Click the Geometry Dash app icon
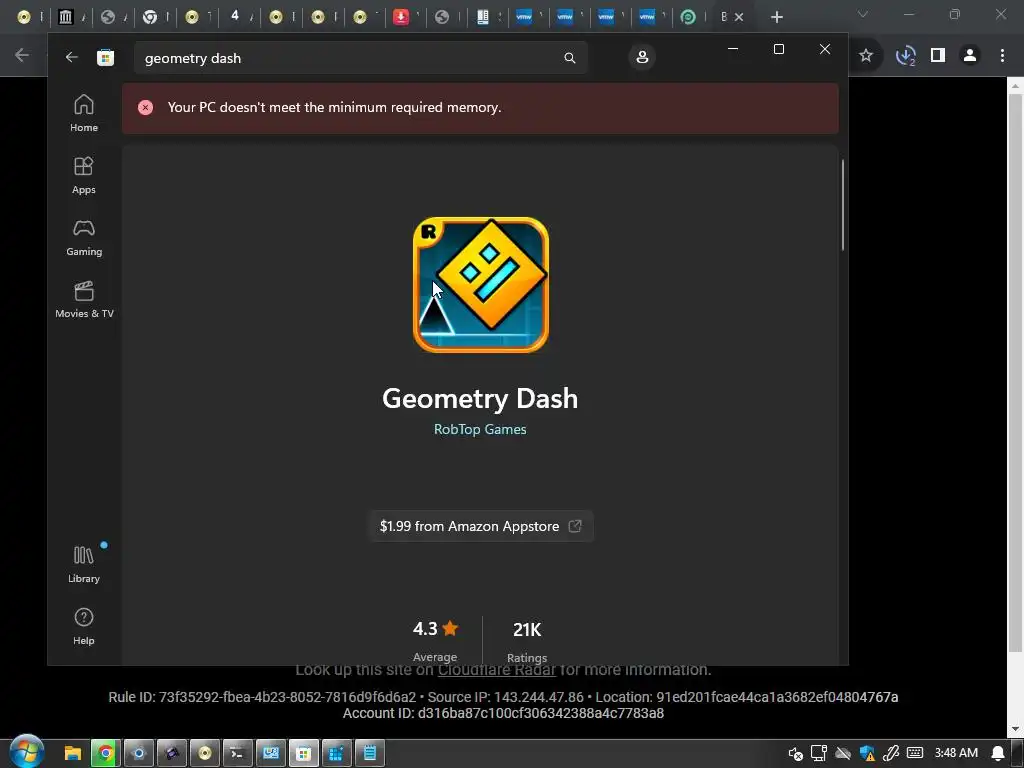This screenshot has width=1024, height=768. coord(481,285)
